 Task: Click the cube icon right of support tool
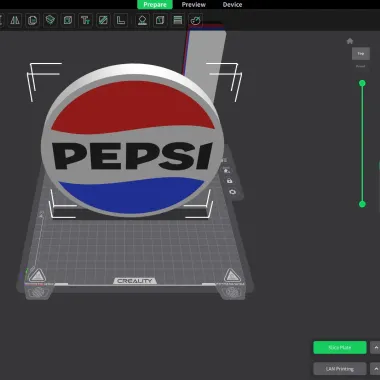[160, 20]
